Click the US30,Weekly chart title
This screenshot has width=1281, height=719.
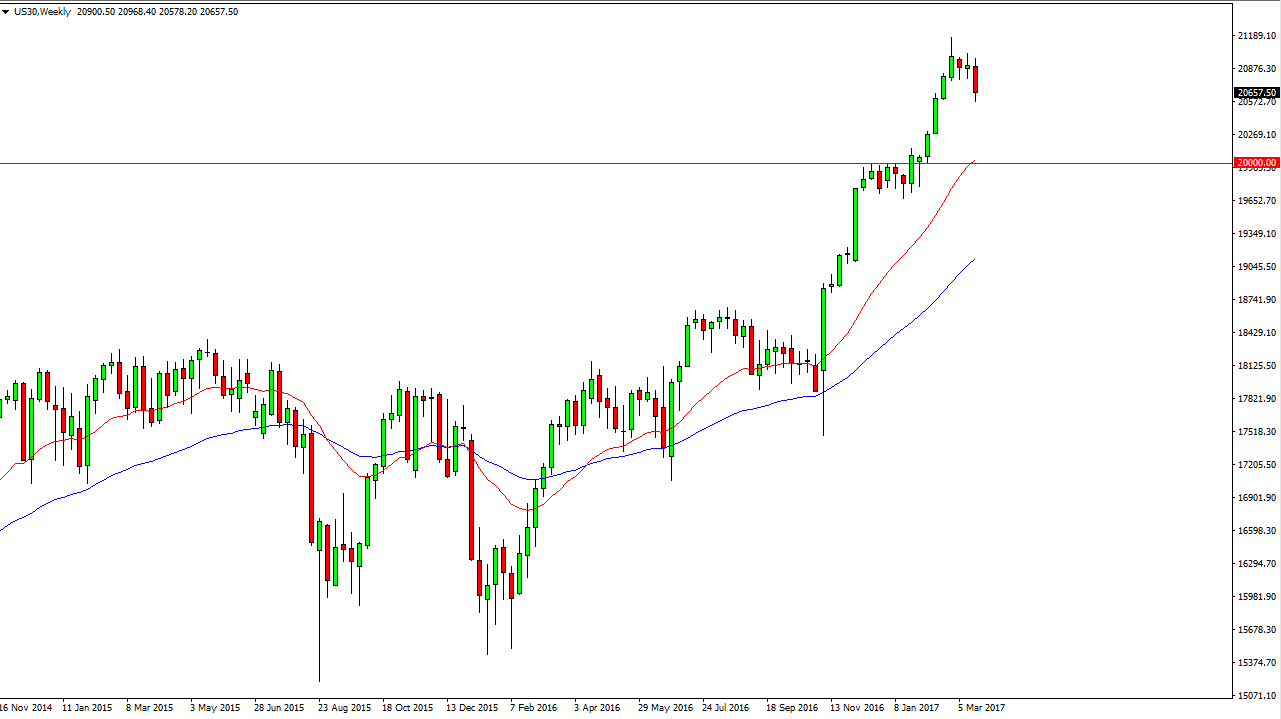[x=42, y=12]
